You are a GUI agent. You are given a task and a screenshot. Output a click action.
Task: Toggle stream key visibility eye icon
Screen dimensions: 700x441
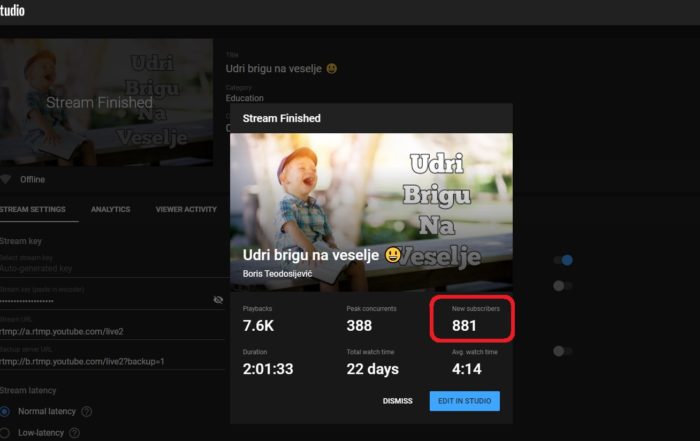click(218, 300)
